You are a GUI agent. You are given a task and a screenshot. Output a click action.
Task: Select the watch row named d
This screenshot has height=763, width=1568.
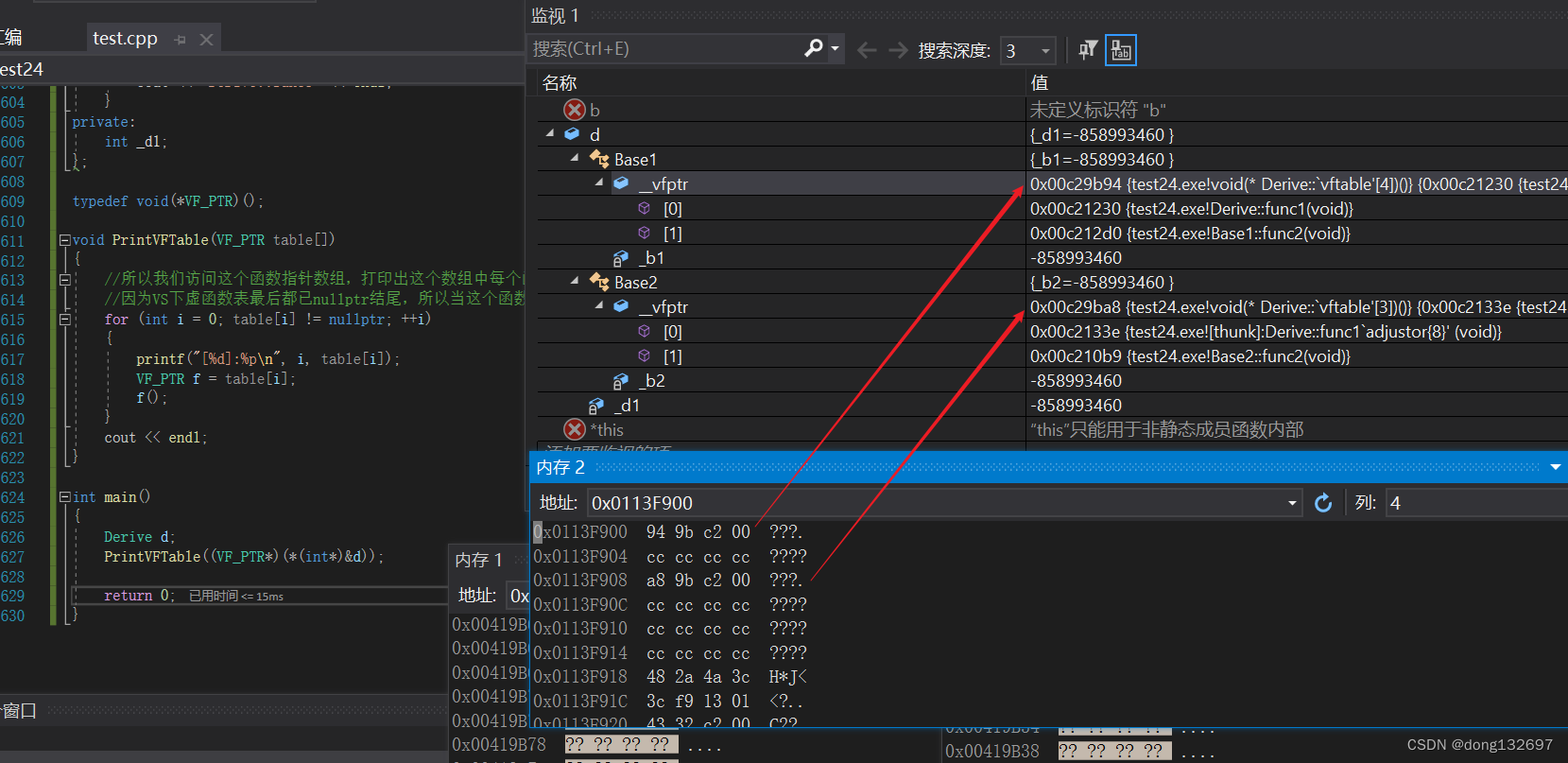coord(594,135)
